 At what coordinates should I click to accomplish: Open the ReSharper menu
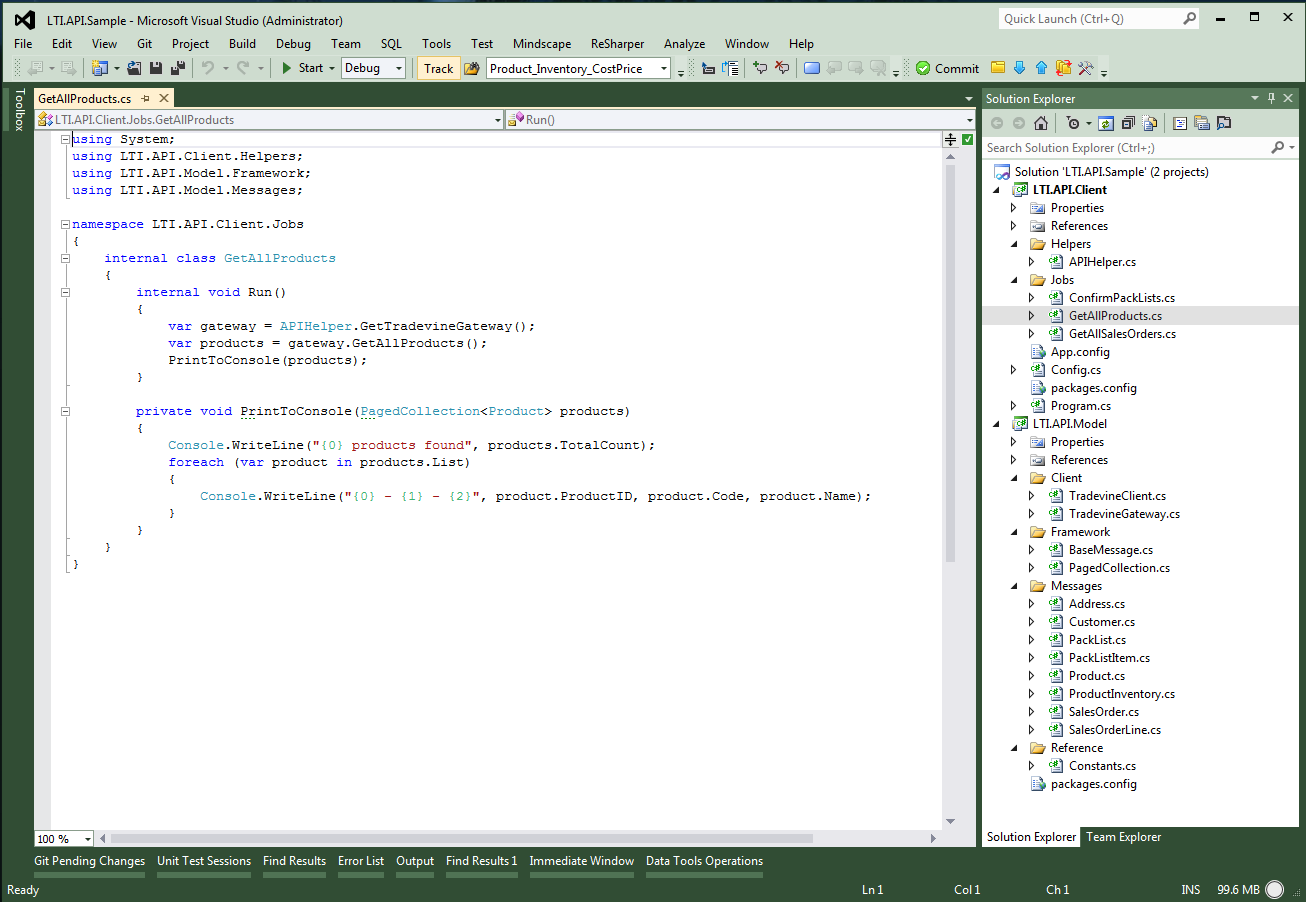pos(617,43)
